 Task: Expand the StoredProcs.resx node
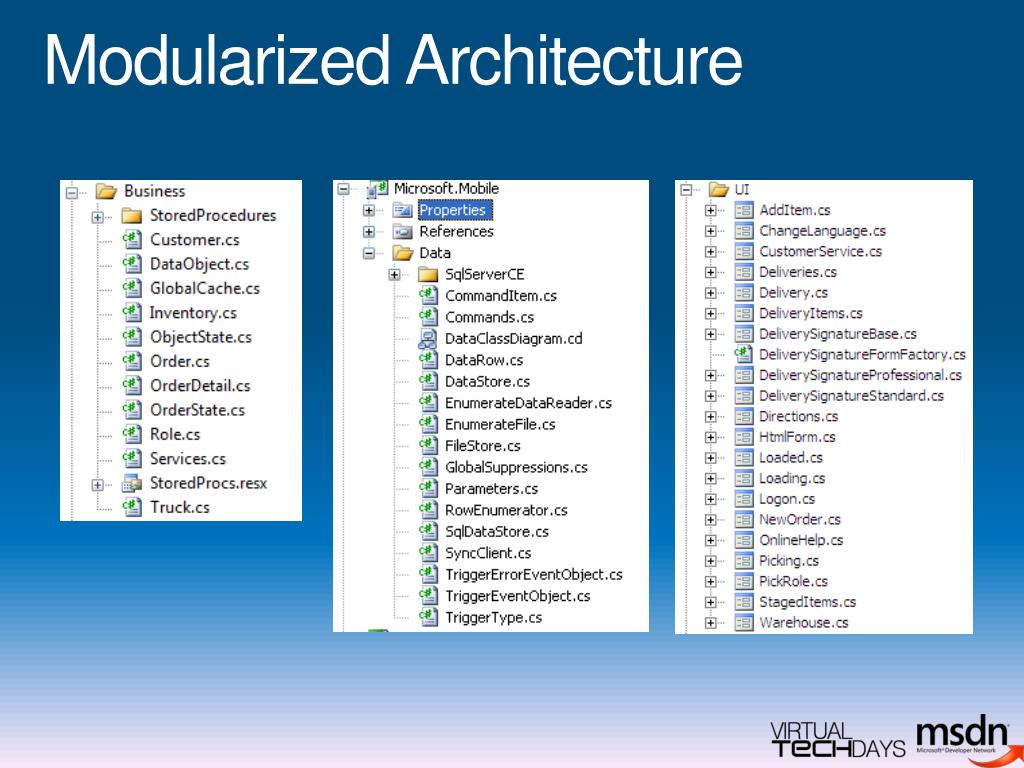click(x=97, y=485)
